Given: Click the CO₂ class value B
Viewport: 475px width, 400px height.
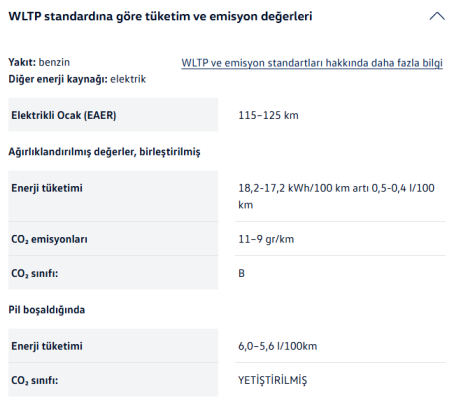Looking at the screenshot, I should pyautogui.click(x=241, y=273).
